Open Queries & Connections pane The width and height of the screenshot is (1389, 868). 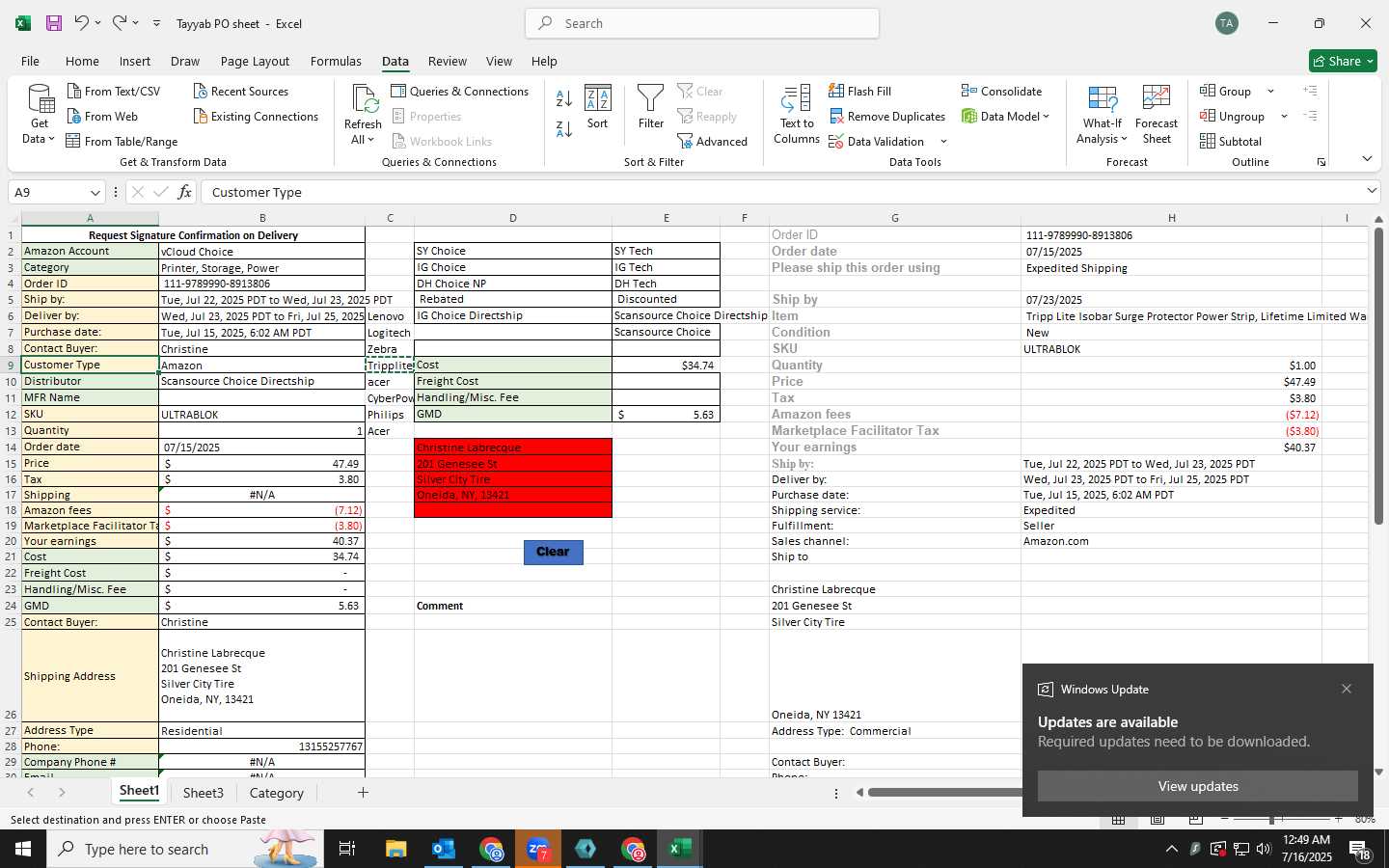point(460,92)
